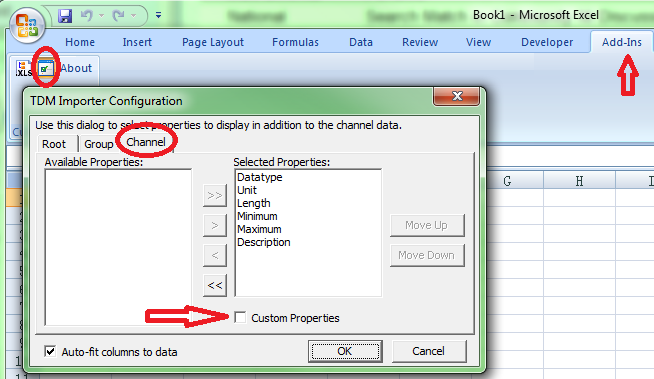
Task: Go to Page Layout tab
Action: point(213,42)
